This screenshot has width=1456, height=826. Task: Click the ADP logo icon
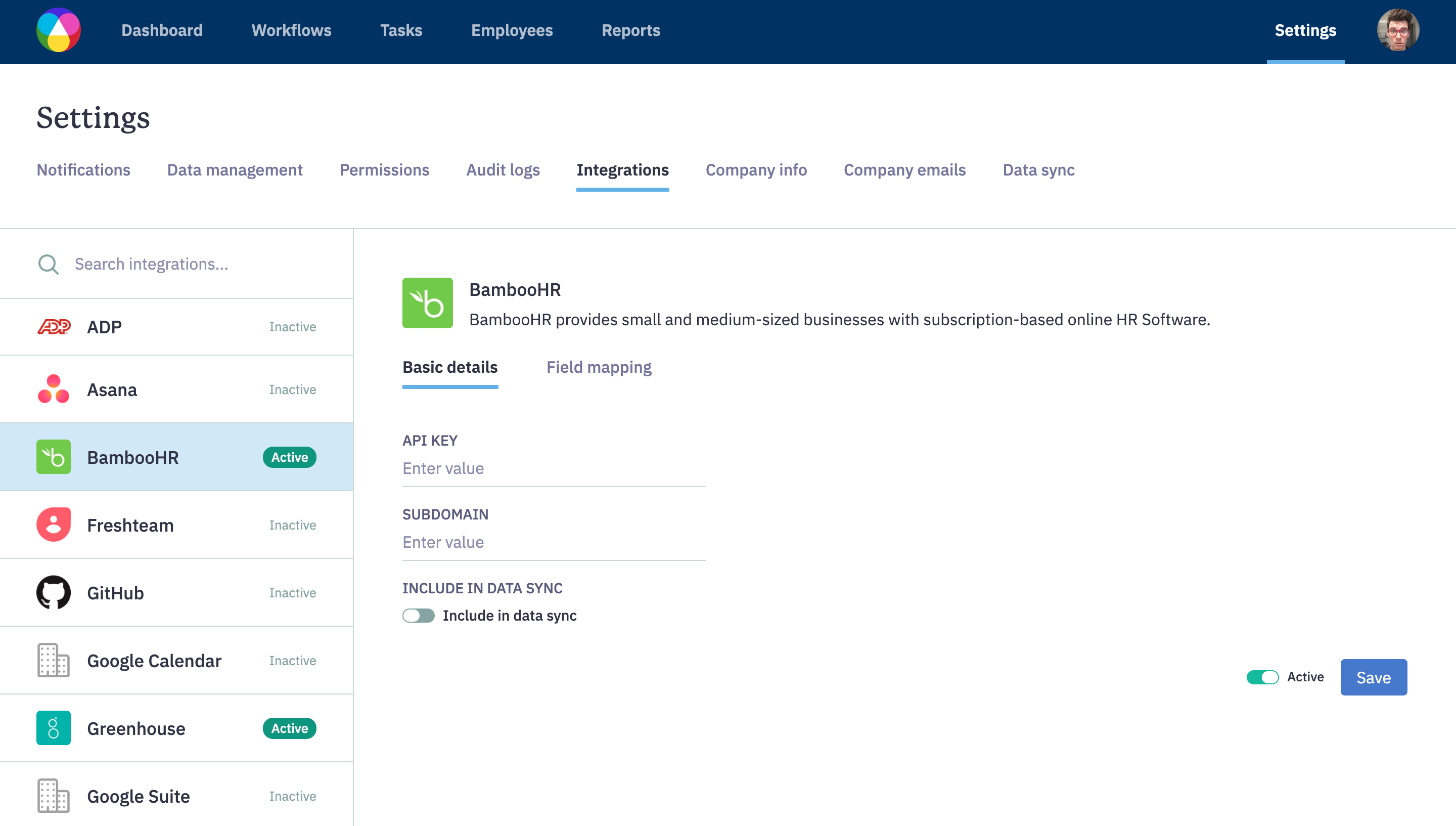[54, 327]
